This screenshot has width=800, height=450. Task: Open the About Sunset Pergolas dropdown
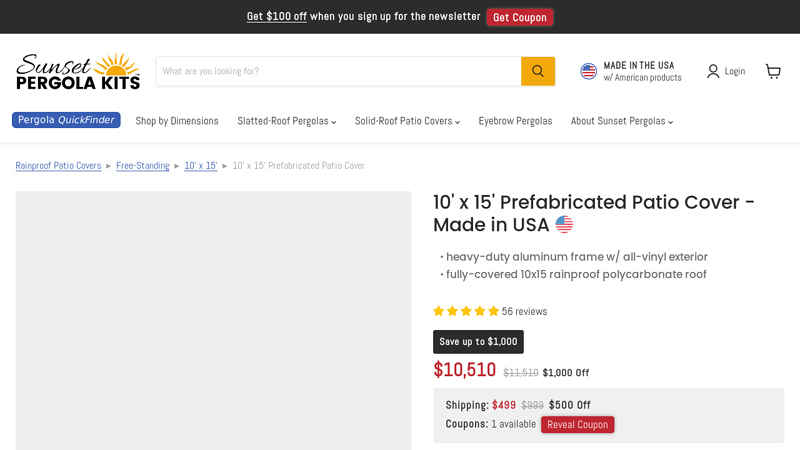point(622,121)
